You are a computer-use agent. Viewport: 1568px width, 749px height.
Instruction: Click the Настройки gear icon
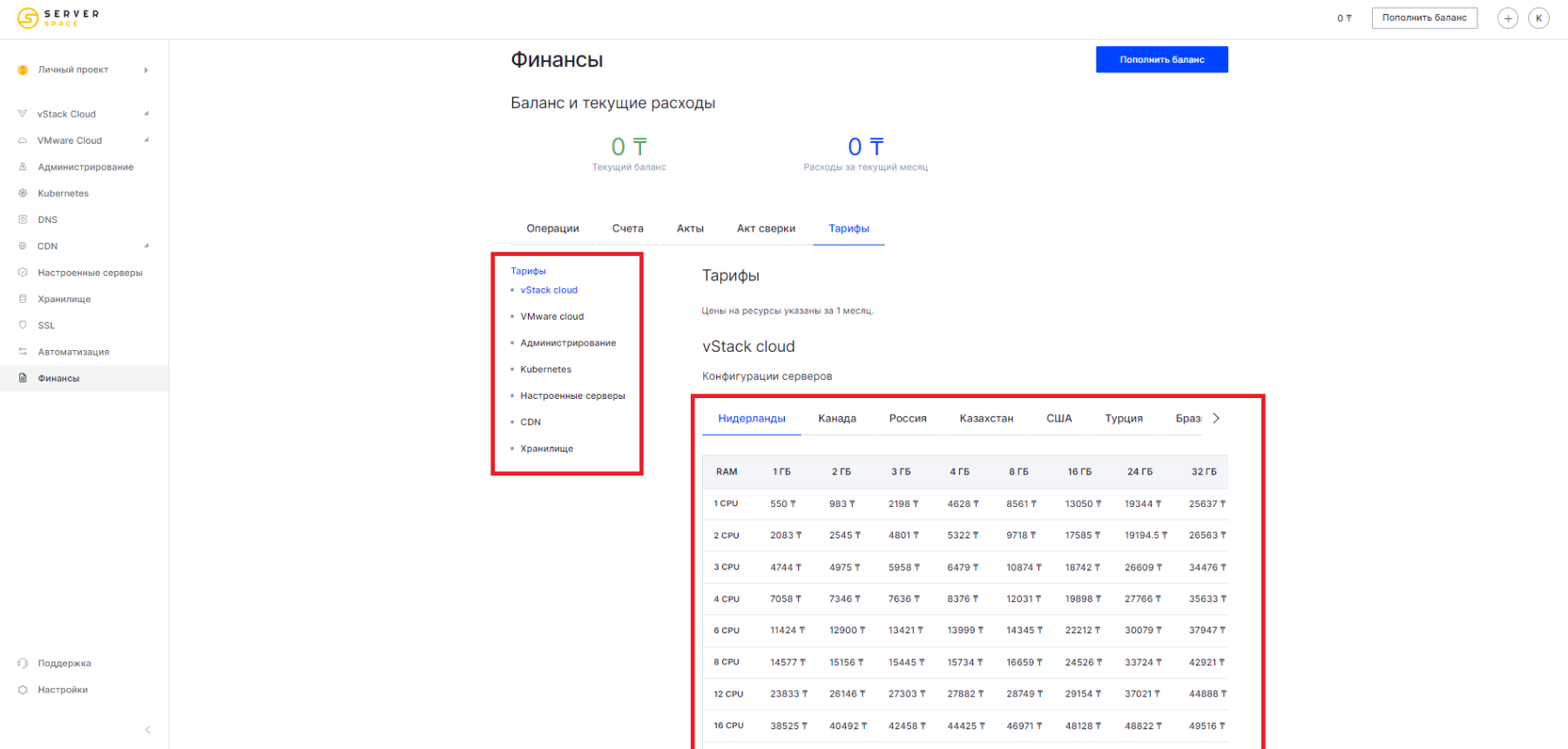23,690
